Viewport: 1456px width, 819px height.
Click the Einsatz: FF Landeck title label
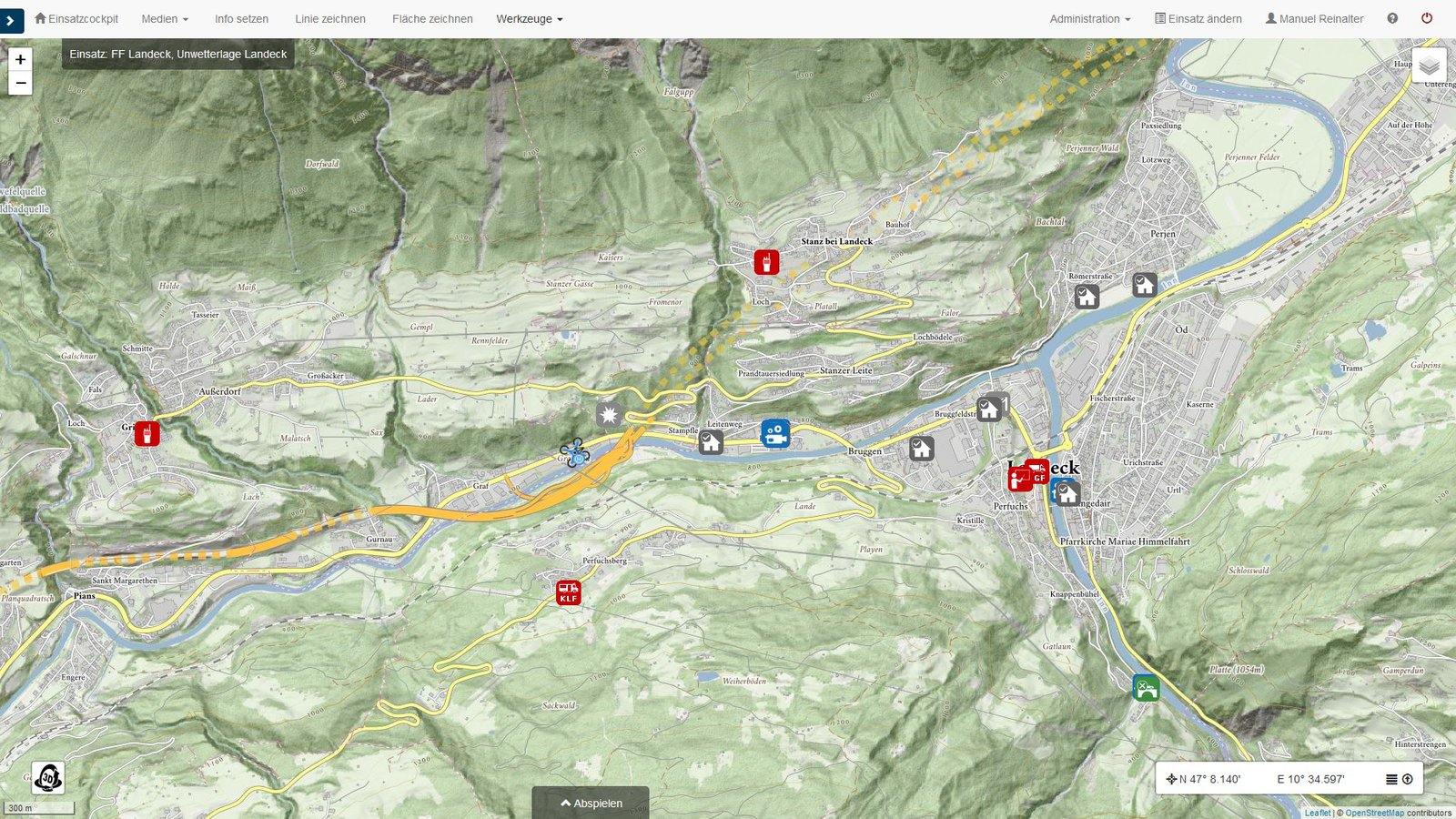pyautogui.click(x=178, y=54)
